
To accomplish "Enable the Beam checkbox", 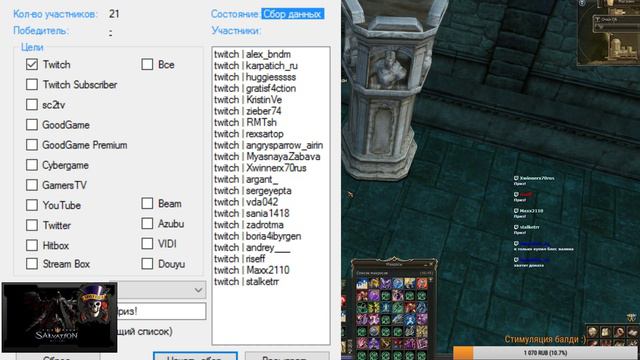I will tap(147, 203).
